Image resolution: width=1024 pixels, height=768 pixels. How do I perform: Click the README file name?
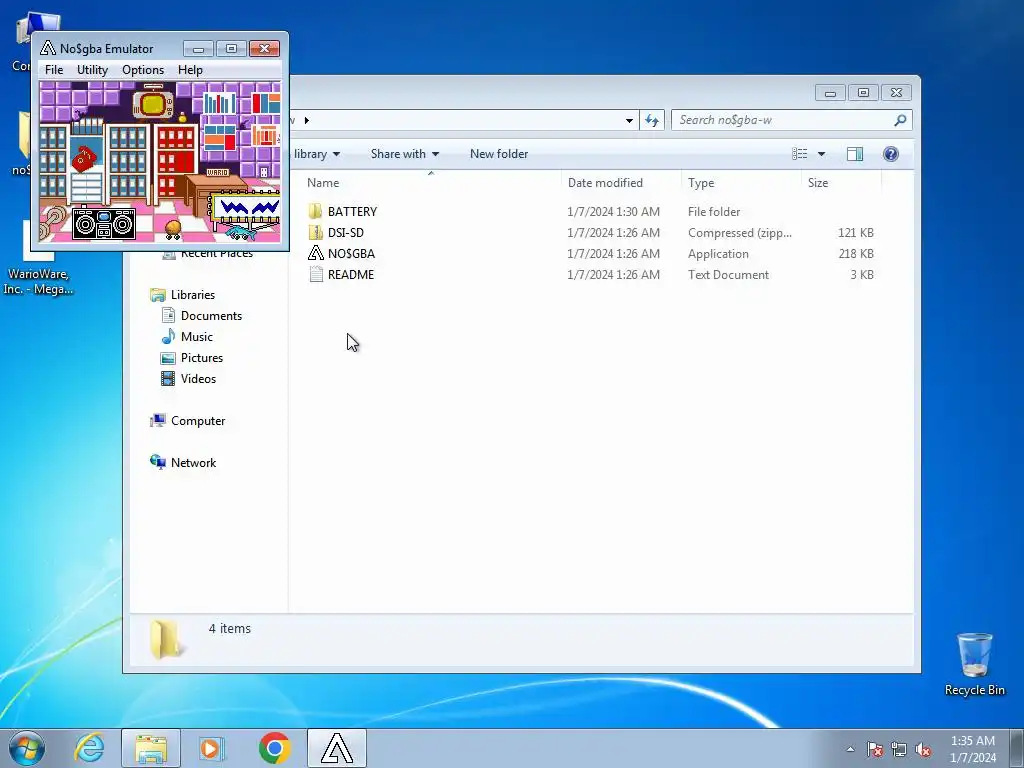click(x=351, y=275)
